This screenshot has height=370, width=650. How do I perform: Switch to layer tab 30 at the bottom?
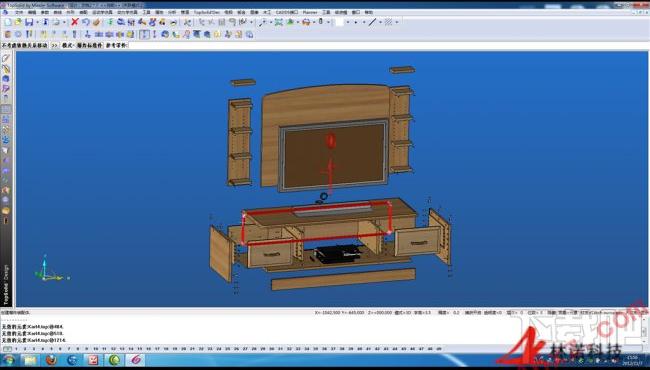[x=272, y=349]
